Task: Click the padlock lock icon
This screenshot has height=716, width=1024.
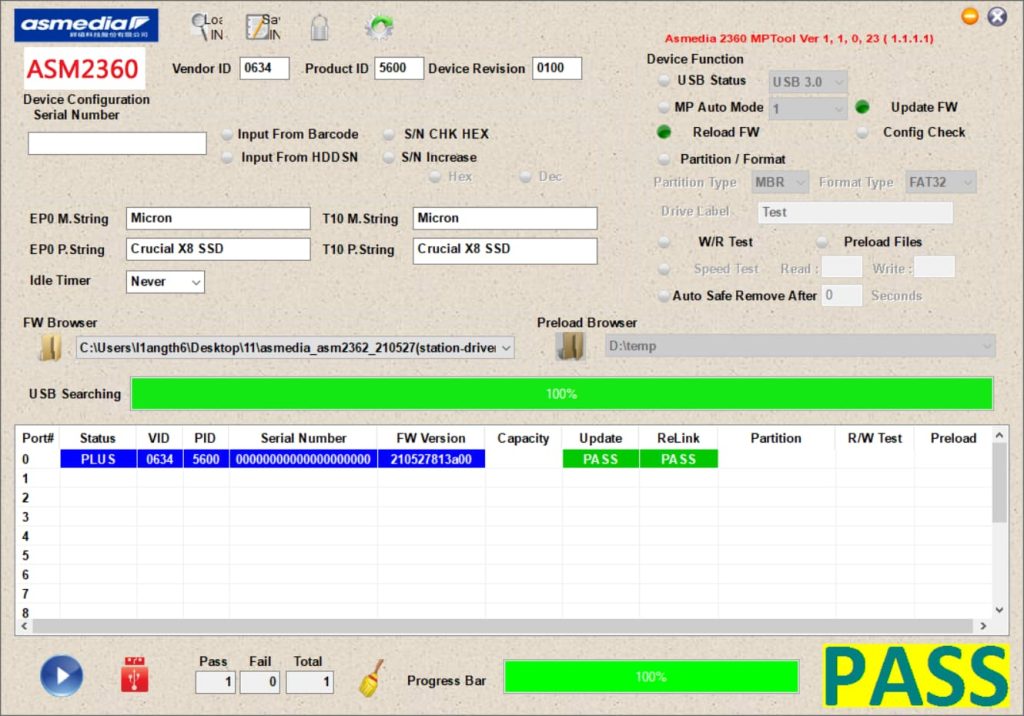Action: point(319,27)
